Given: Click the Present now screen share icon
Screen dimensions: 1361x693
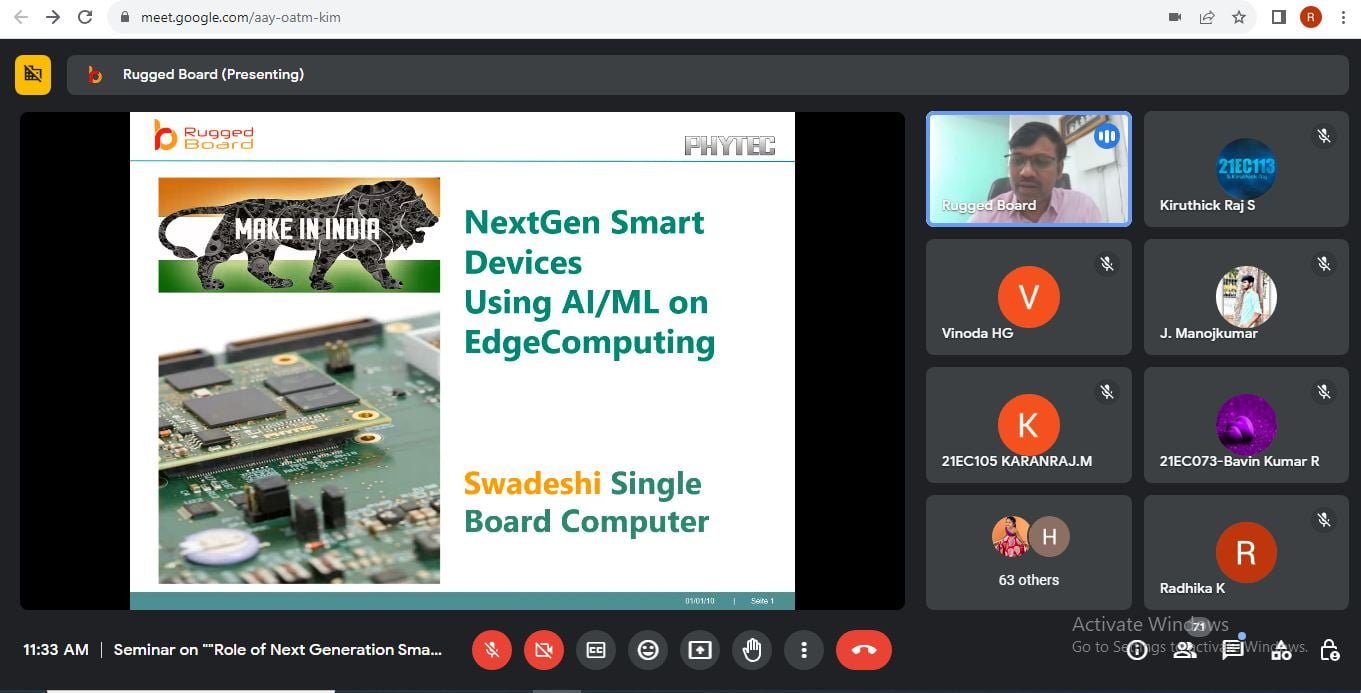Looking at the screenshot, I should [700, 650].
